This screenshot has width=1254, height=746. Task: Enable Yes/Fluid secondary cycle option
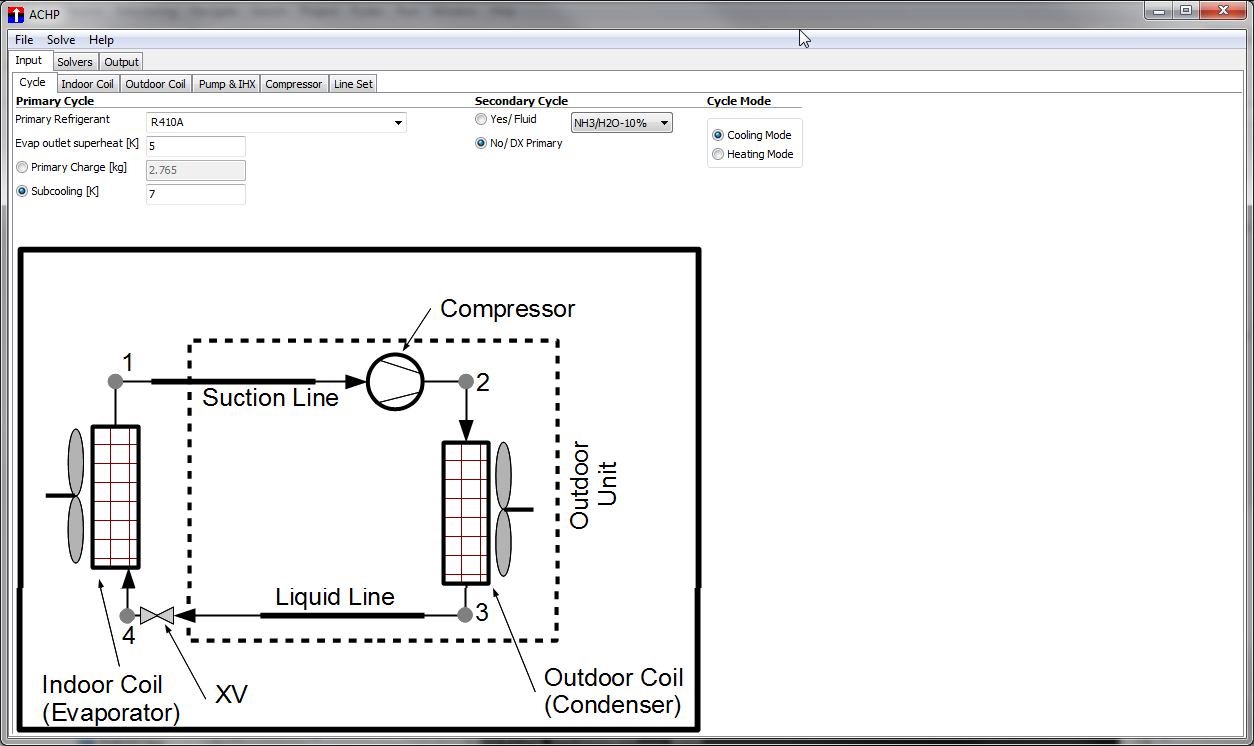coord(481,119)
